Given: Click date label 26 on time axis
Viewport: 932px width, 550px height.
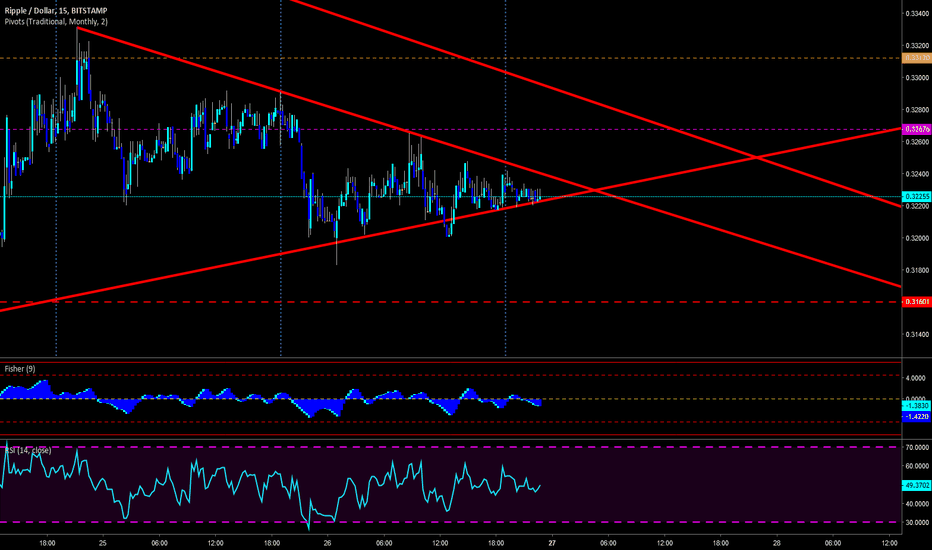Looking at the screenshot, I should (328, 543).
